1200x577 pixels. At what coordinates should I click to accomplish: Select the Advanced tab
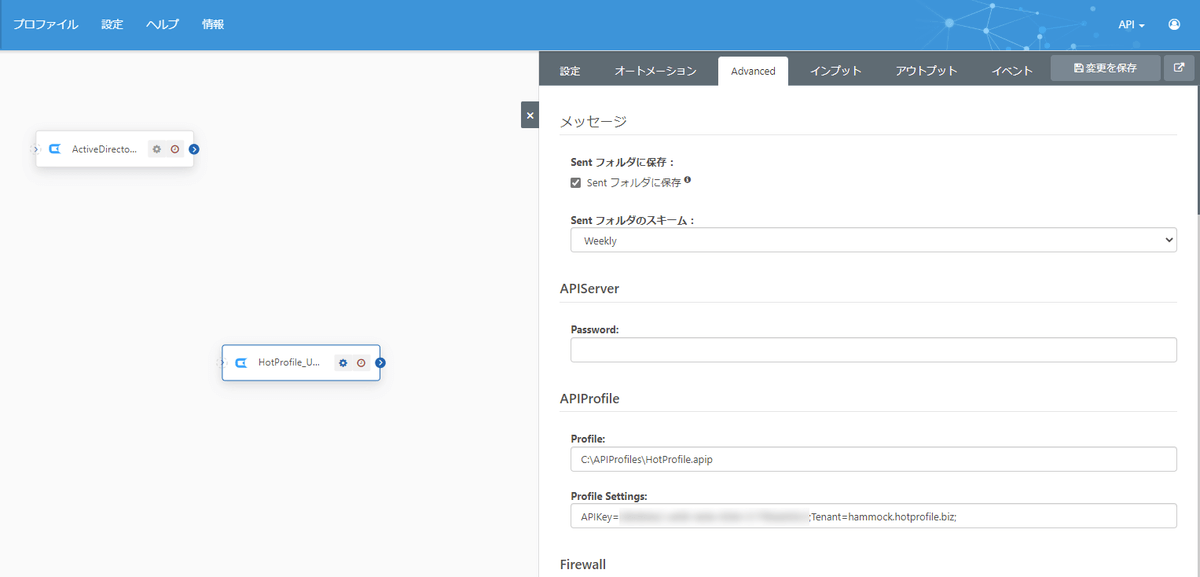(753, 71)
